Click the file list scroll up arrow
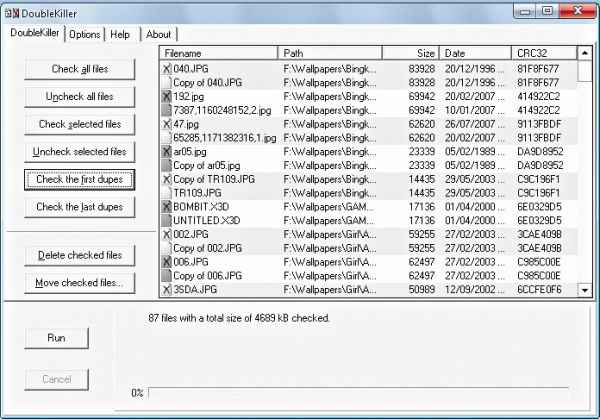This screenshot has width=600, height=419. coord(584,53)
